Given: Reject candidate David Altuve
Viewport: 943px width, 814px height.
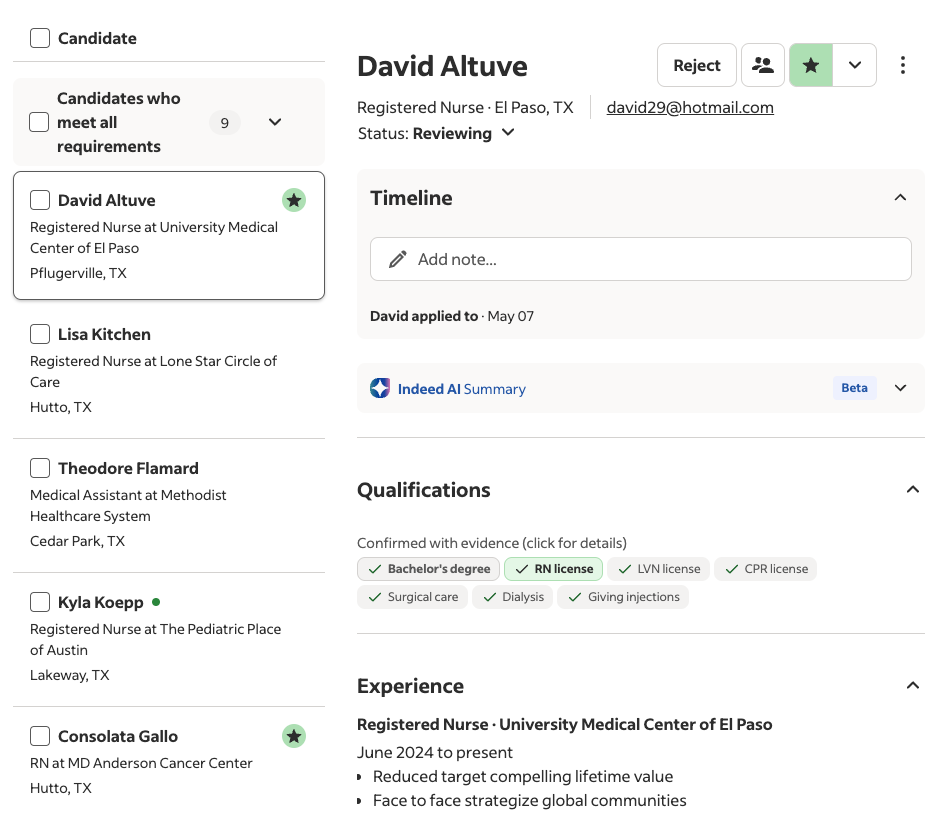Looking at the screenshot, I should pyautogui.click(x=696, y=64).
